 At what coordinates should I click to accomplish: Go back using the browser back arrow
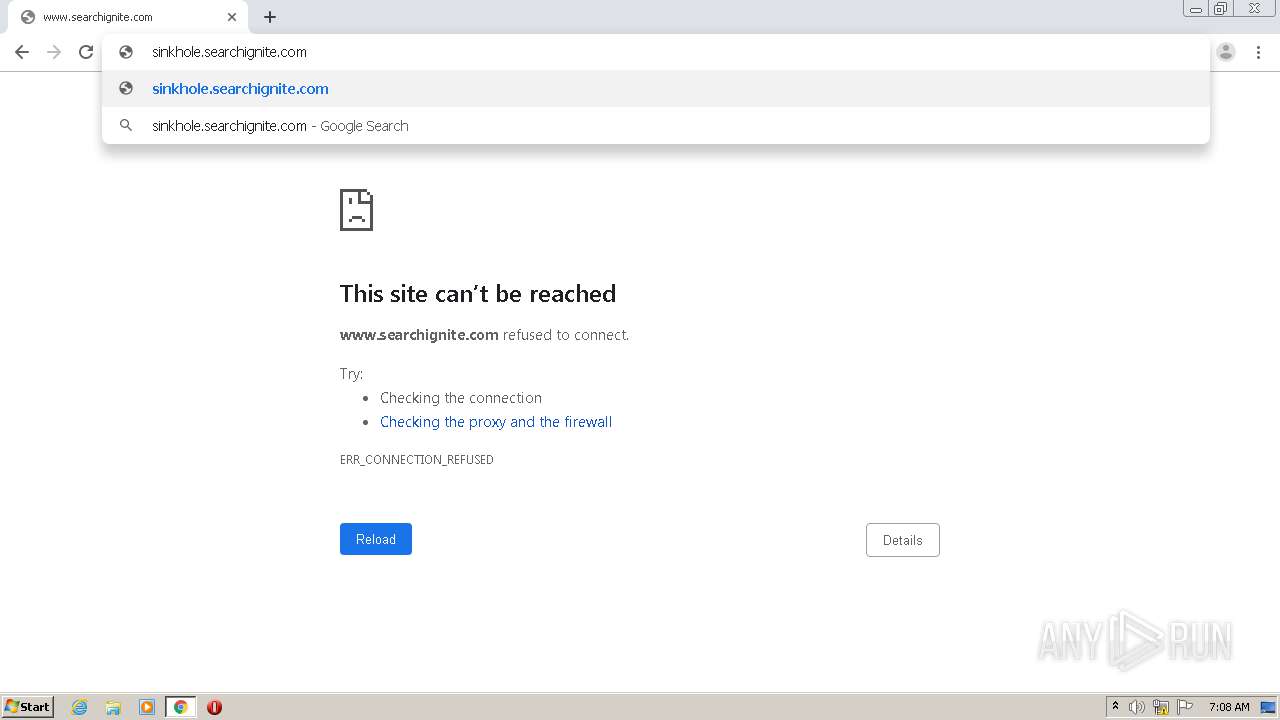point(22,52)
